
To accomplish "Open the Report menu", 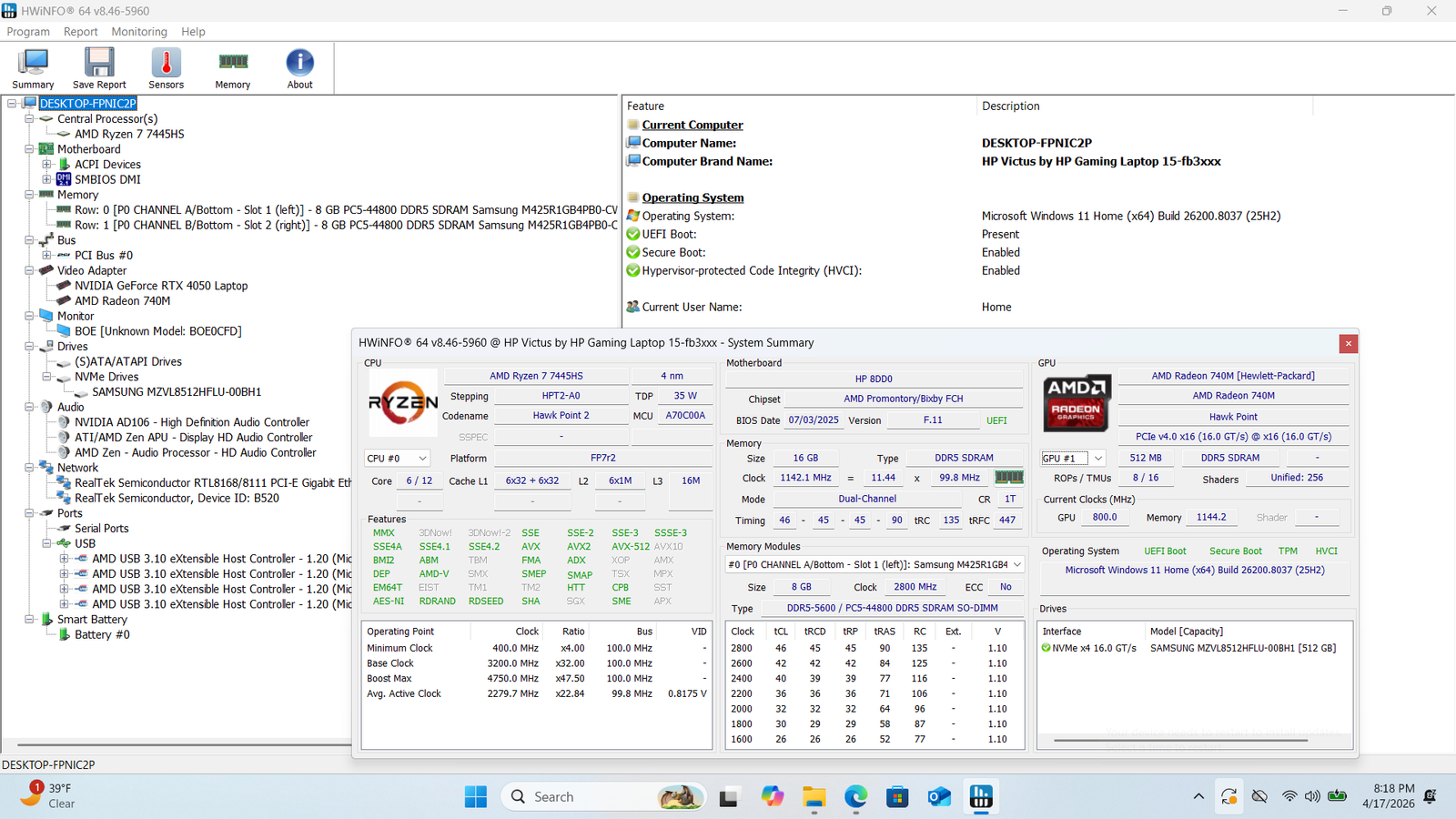I will pos(80,32).
